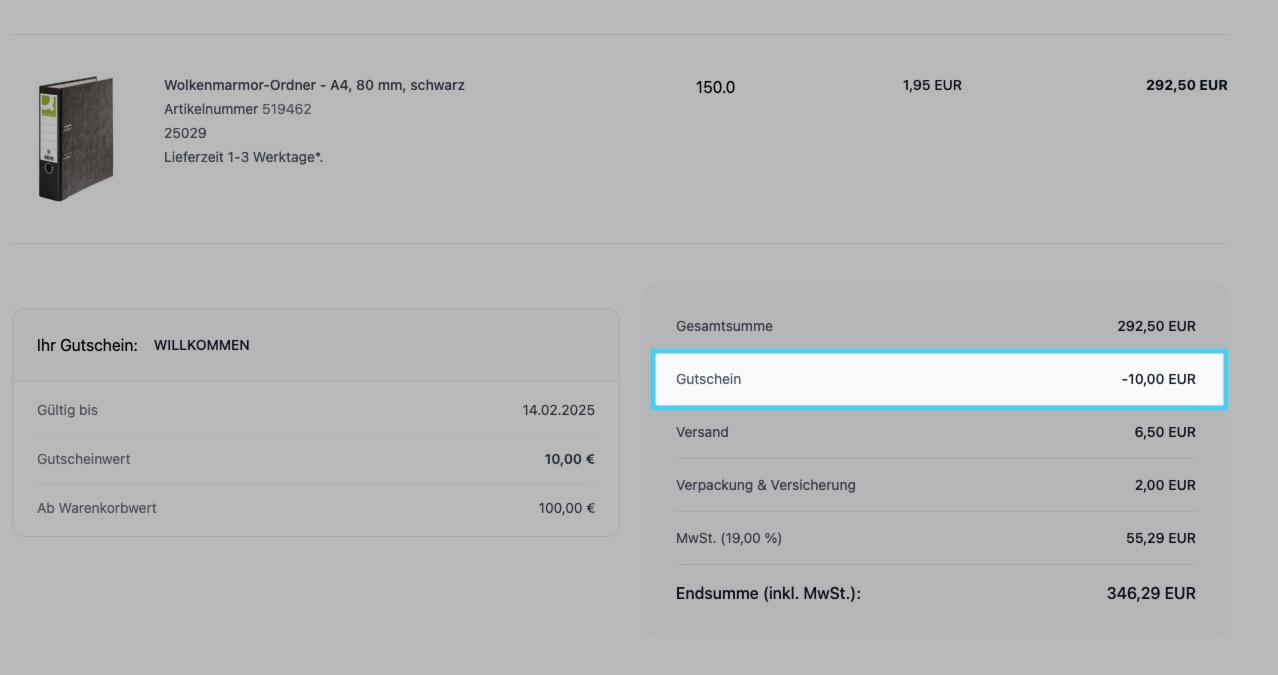
Task: Select the final total 346,29 EUR
Action: (x=1150, y=593)
